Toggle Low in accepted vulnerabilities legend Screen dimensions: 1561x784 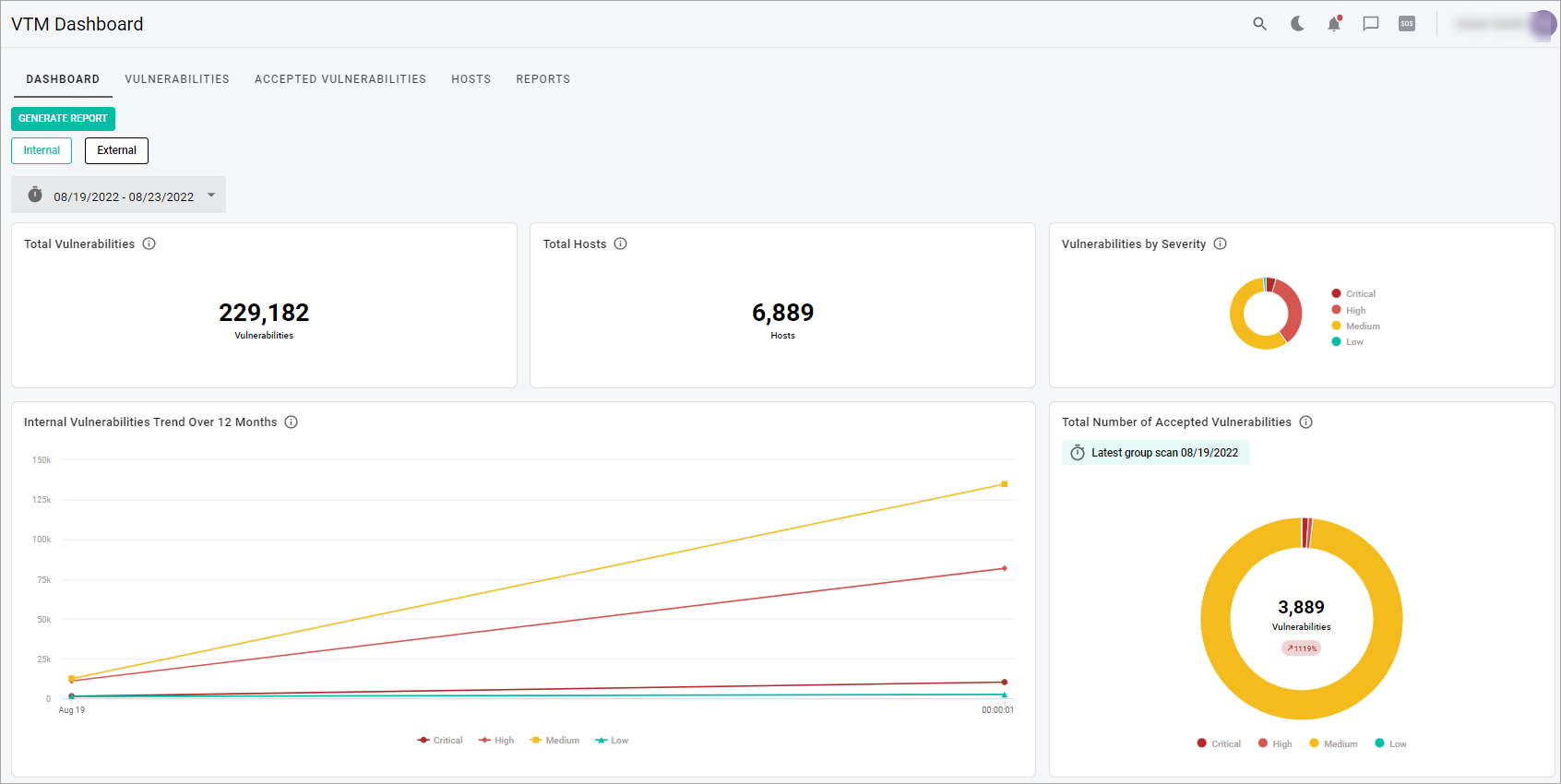(x=1390, y=743)
